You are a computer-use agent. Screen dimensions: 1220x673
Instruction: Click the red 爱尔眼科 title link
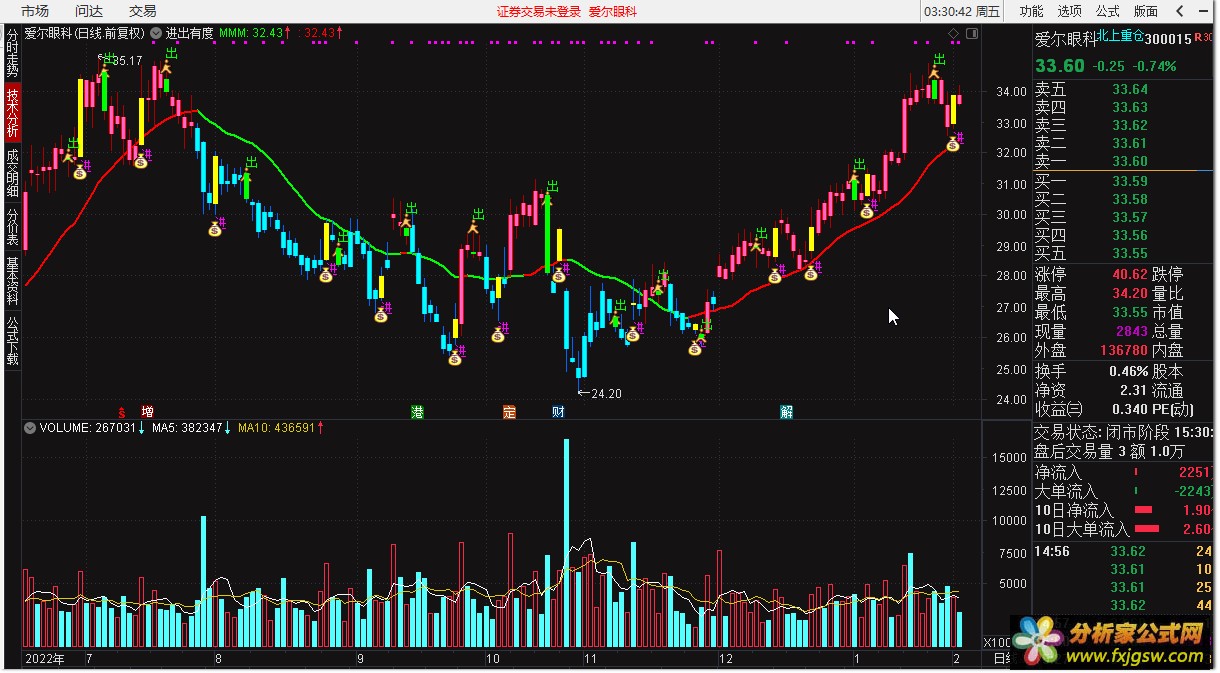(x=612, y=11)
